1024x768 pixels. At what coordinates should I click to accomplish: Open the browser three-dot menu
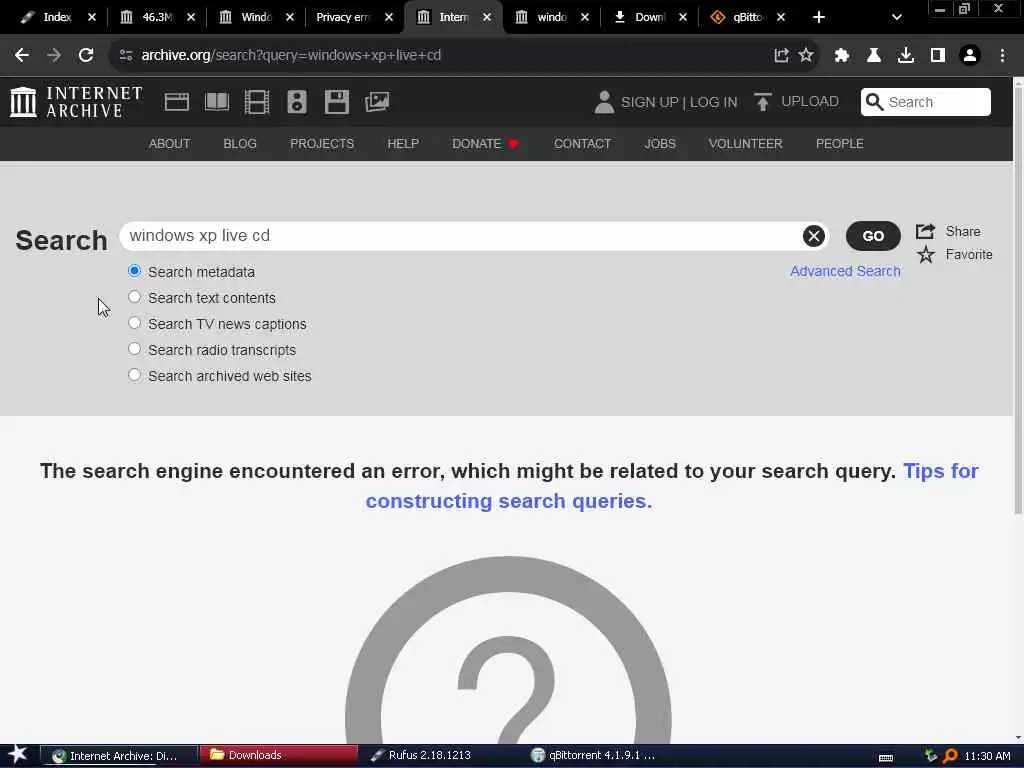pyautogui.click(x=1002, y=56)
